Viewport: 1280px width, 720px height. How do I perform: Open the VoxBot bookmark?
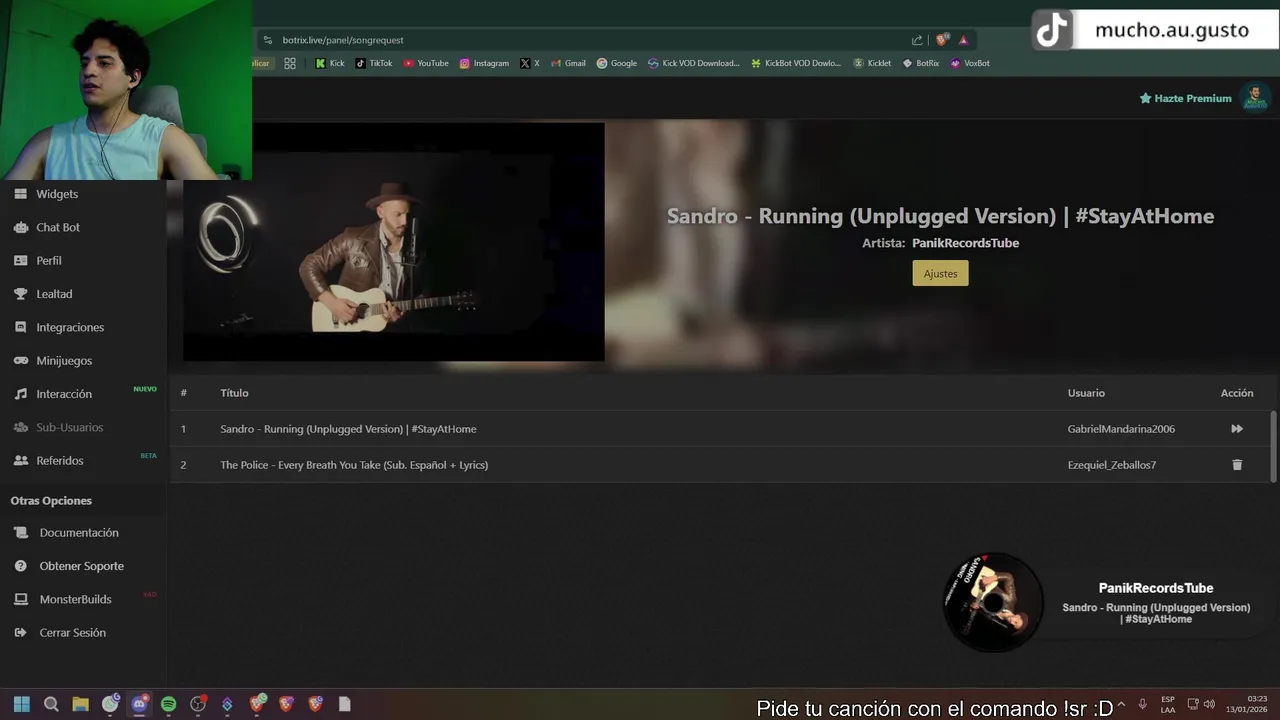coord(970,63)
